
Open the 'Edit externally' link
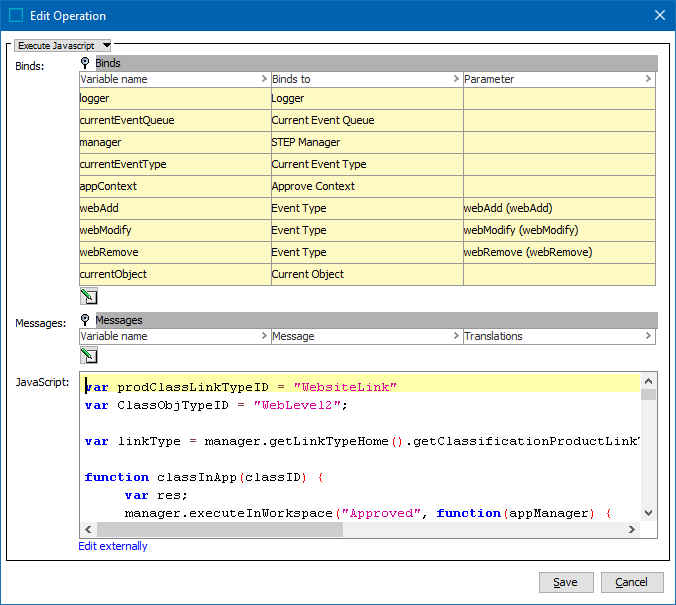coord(113,546)
